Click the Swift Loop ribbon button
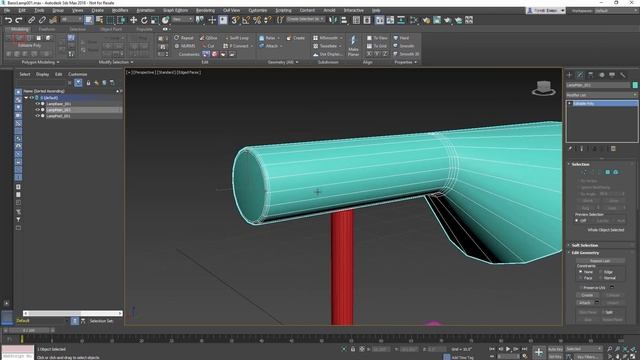The height and width of the screenshot is (360, 640). (236, 38)
